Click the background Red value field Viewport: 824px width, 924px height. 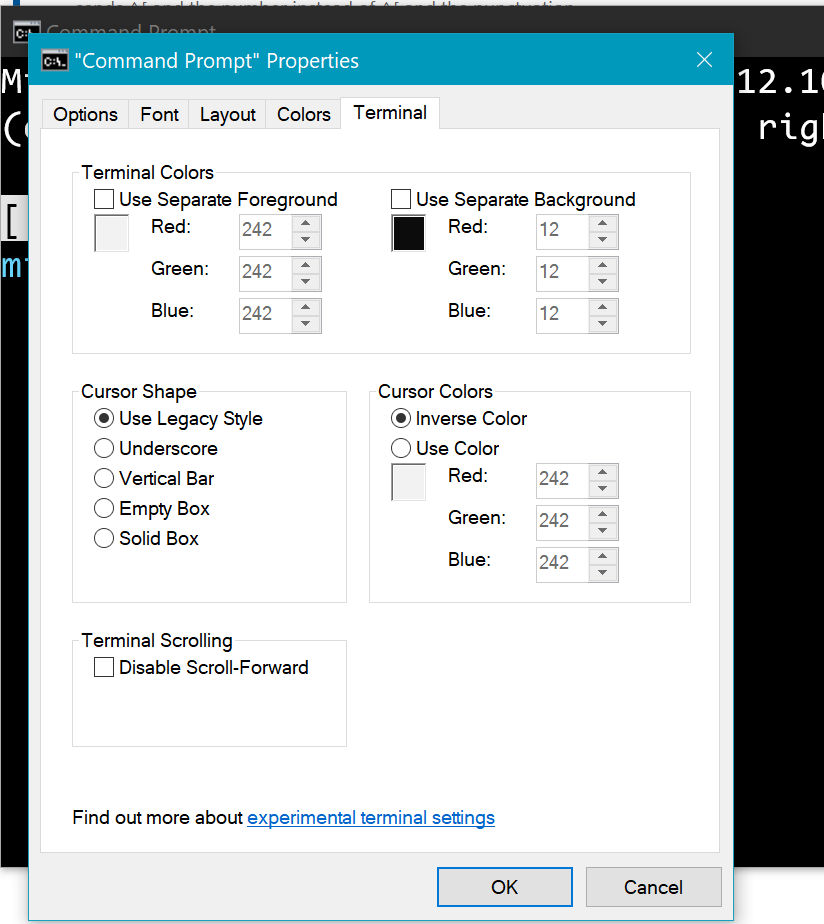pos(562,232)
